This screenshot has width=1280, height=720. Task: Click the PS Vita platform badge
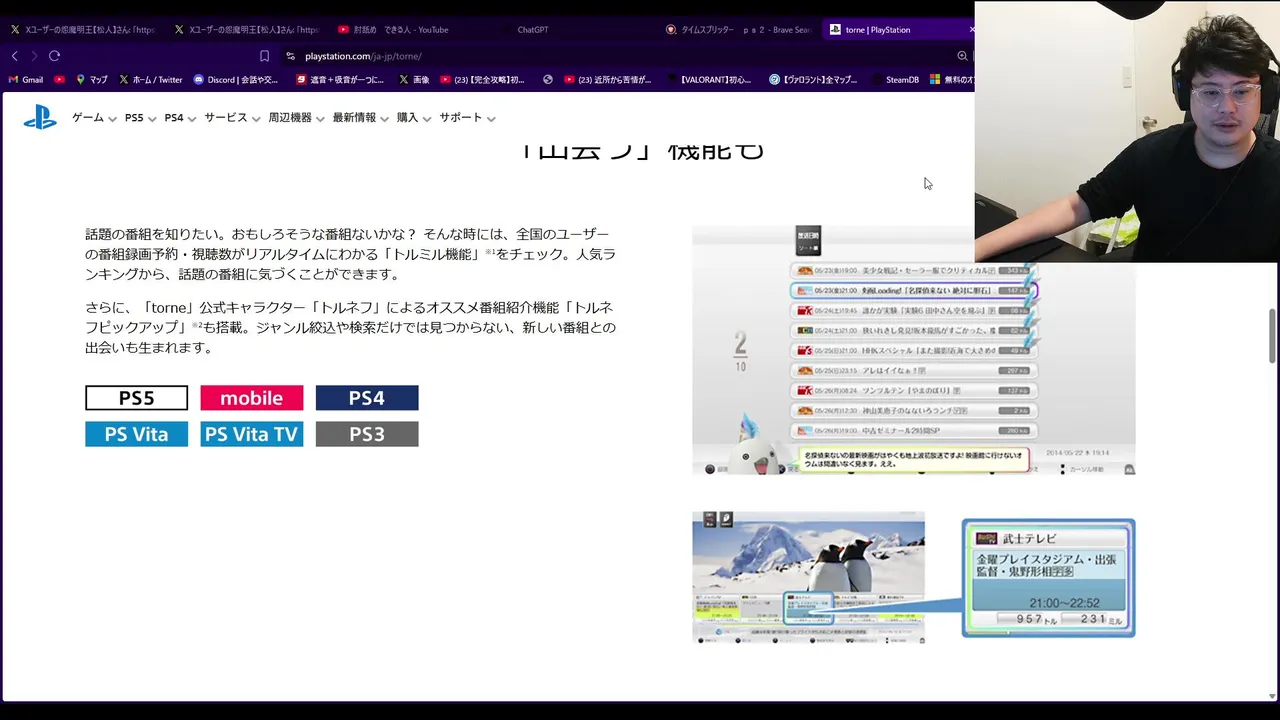(x=136, y=434)
